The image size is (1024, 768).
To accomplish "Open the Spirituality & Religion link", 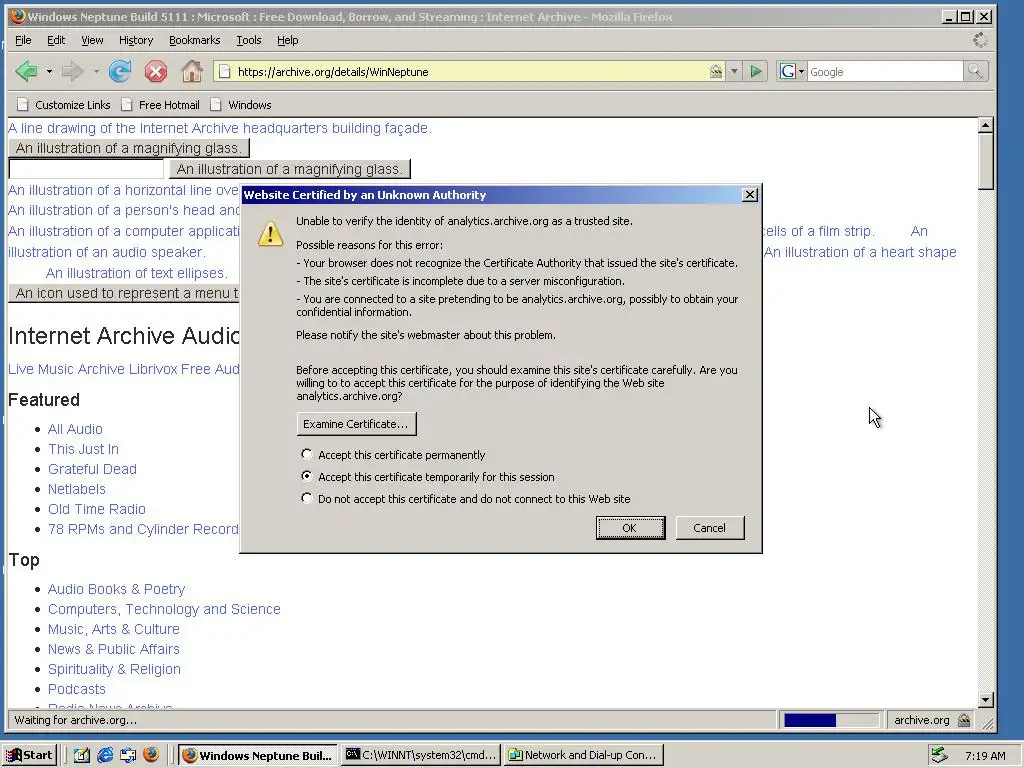I will point(114,669).
